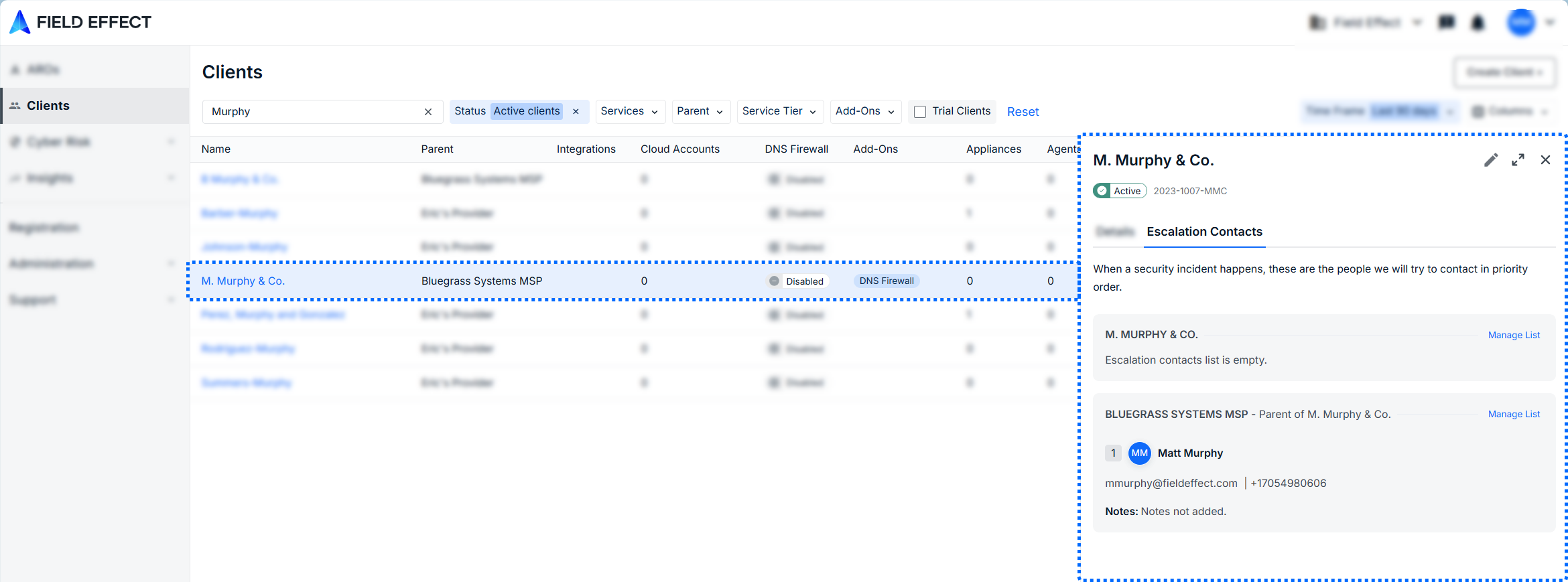Viewport: 1568px width, 582px height.
Task: Click the DNS Firewall add-on tag
Action: coord(887,281)
